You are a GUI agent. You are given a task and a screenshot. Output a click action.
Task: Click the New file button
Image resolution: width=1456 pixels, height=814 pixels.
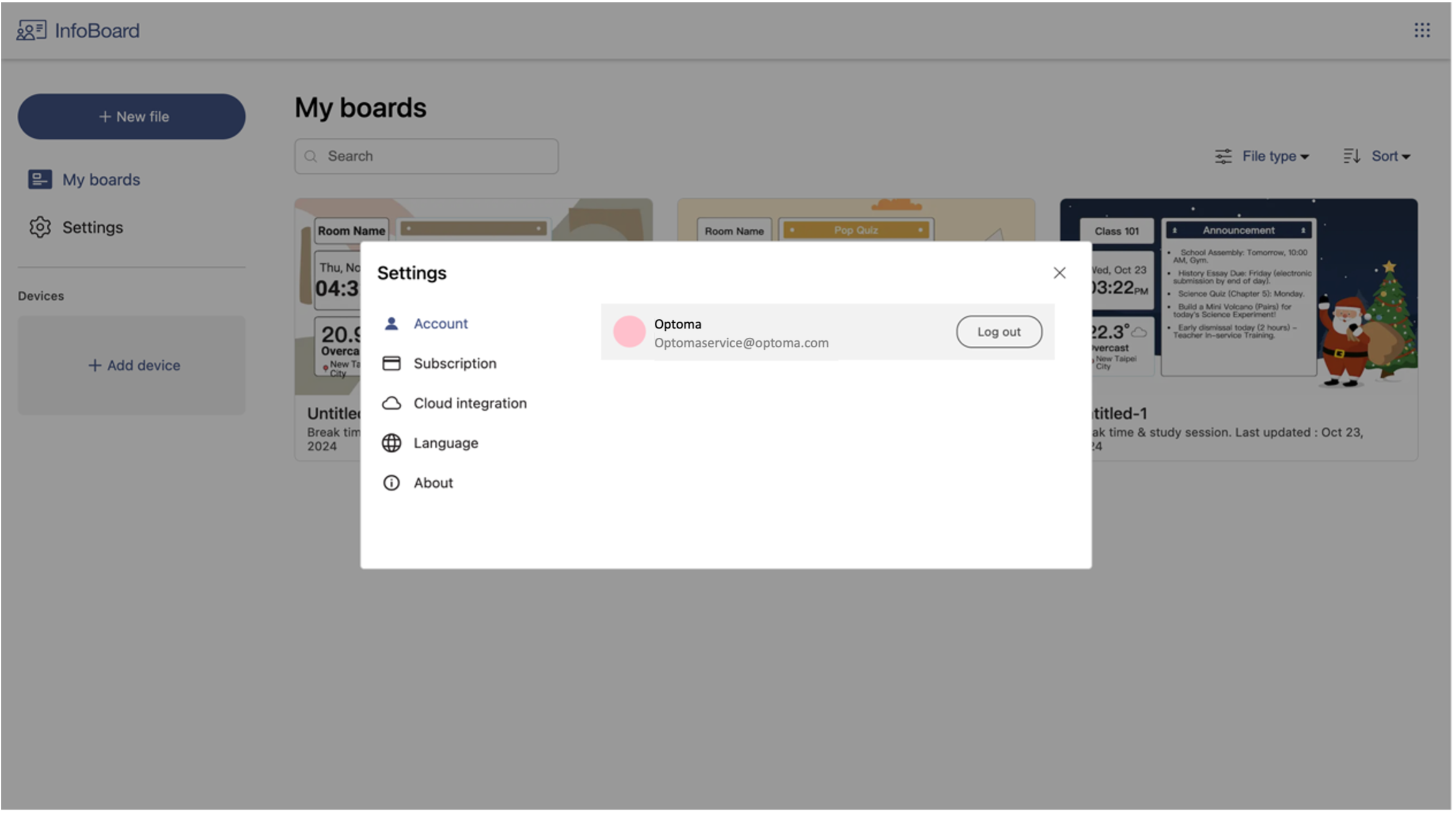coord(131,117)
